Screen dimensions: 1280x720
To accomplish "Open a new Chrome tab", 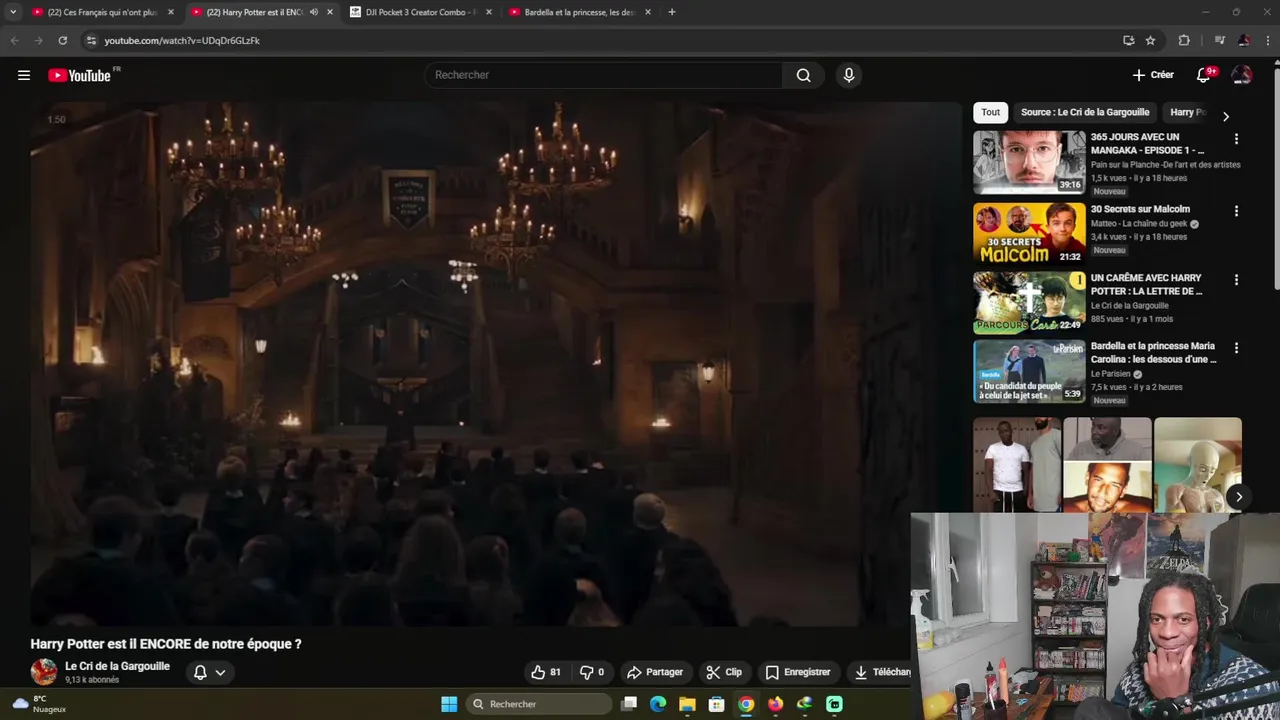I will click(671, 12).
